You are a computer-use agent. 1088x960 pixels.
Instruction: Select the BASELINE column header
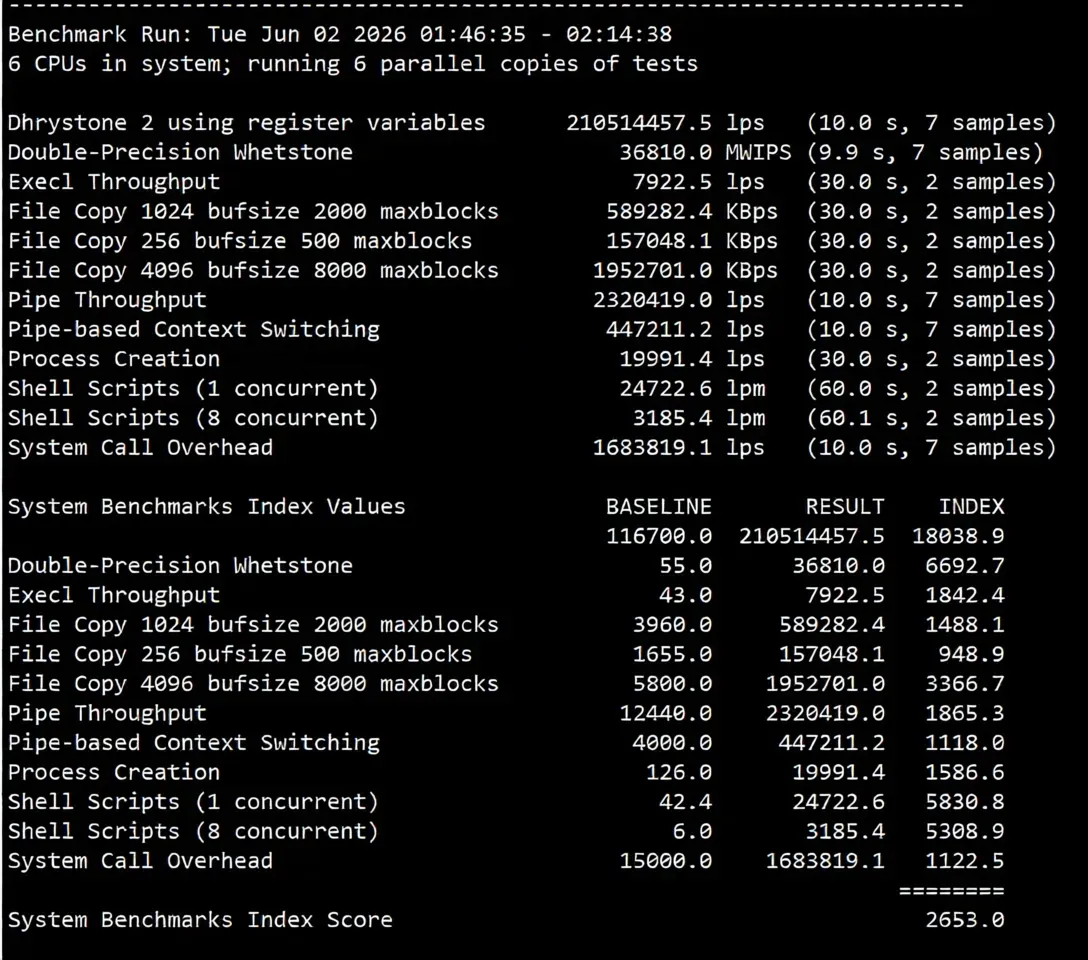(658, 506)
